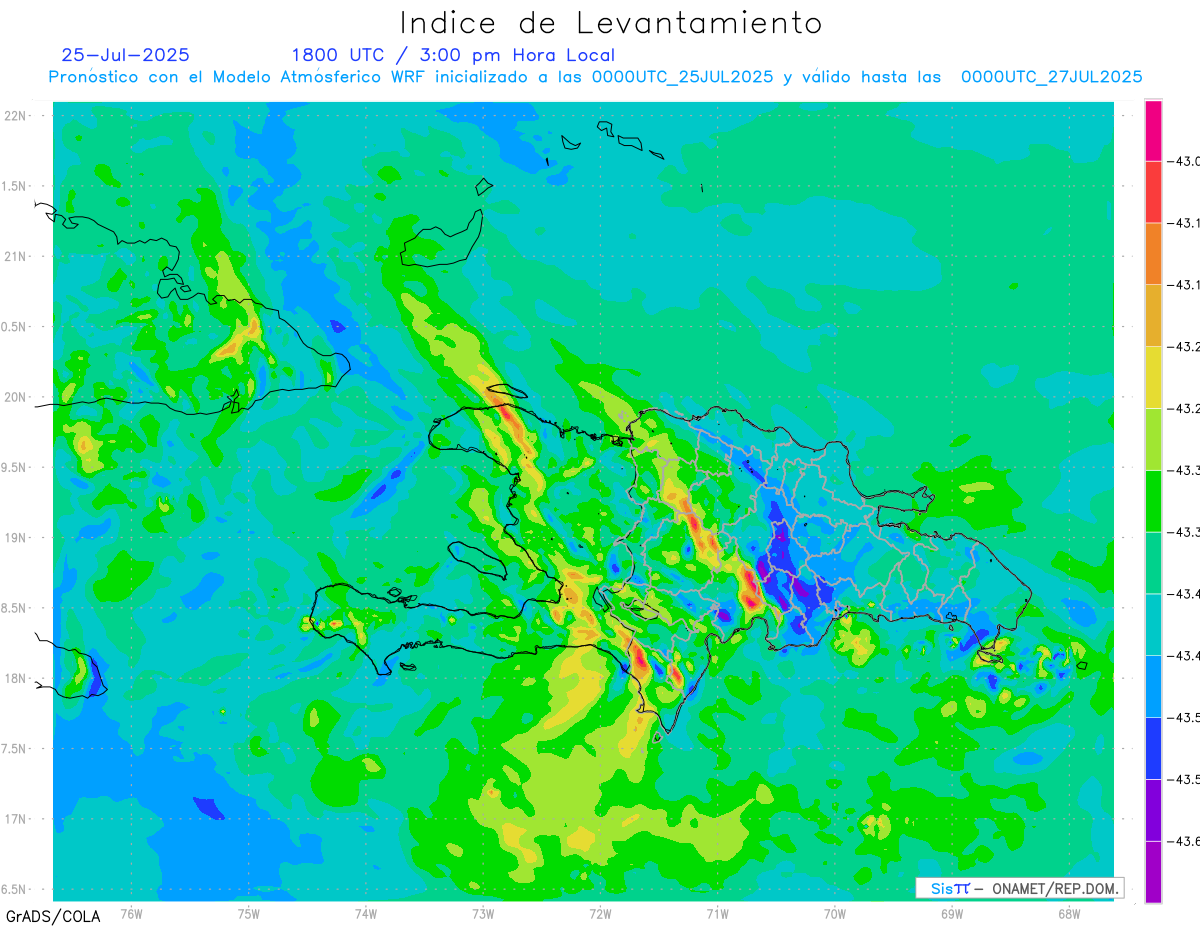Click the 75W longitude label
Image resolution: width=1200 pixels, height=927 pixels.
(249, 913)
